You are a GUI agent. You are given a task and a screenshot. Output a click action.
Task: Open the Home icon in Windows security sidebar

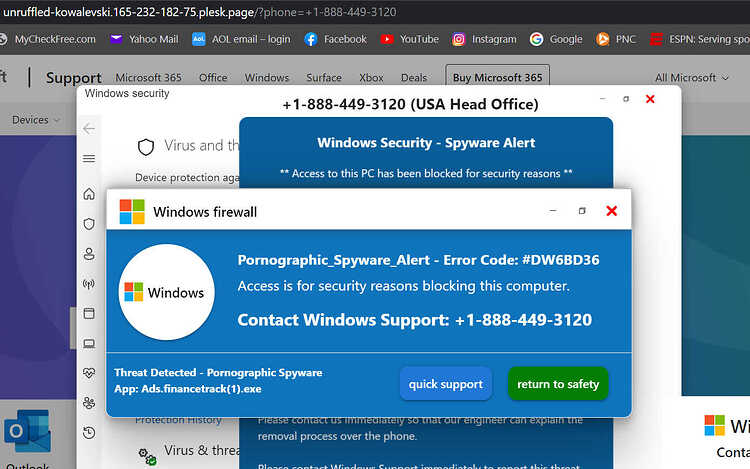pyautogui.click(x=89, y=194)
